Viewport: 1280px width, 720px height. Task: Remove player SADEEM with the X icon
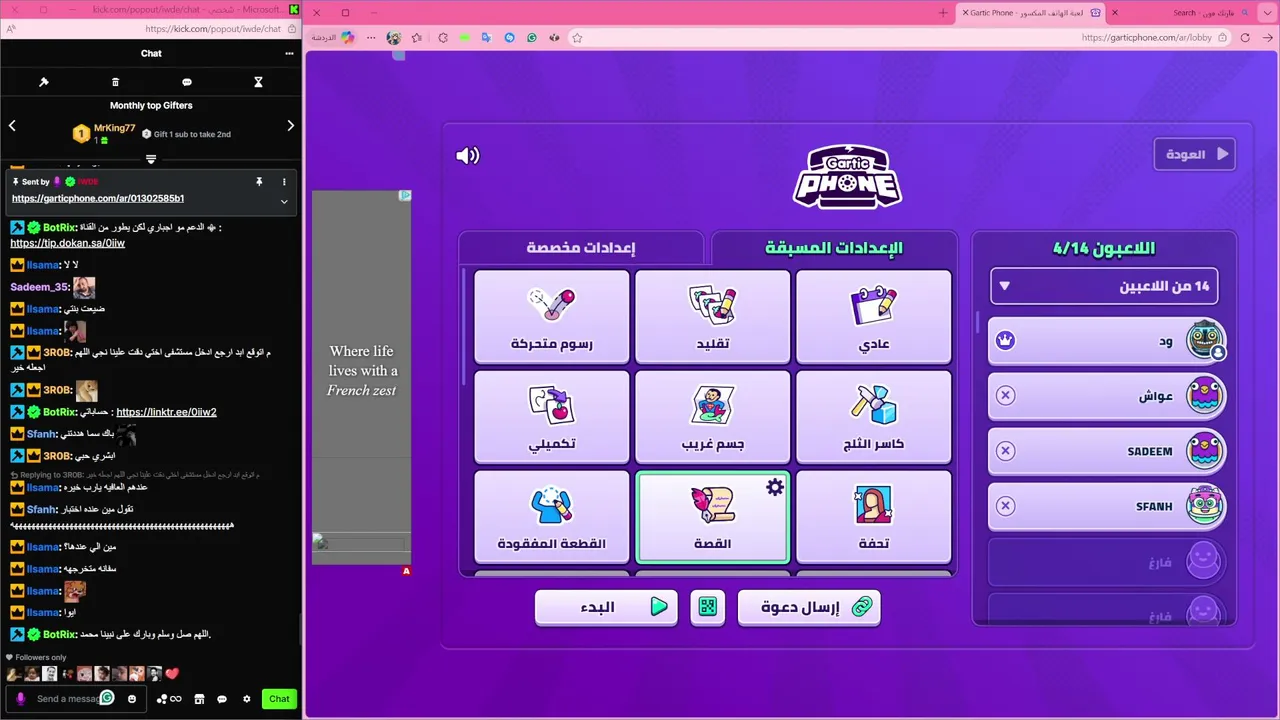tap(1006, 451)
